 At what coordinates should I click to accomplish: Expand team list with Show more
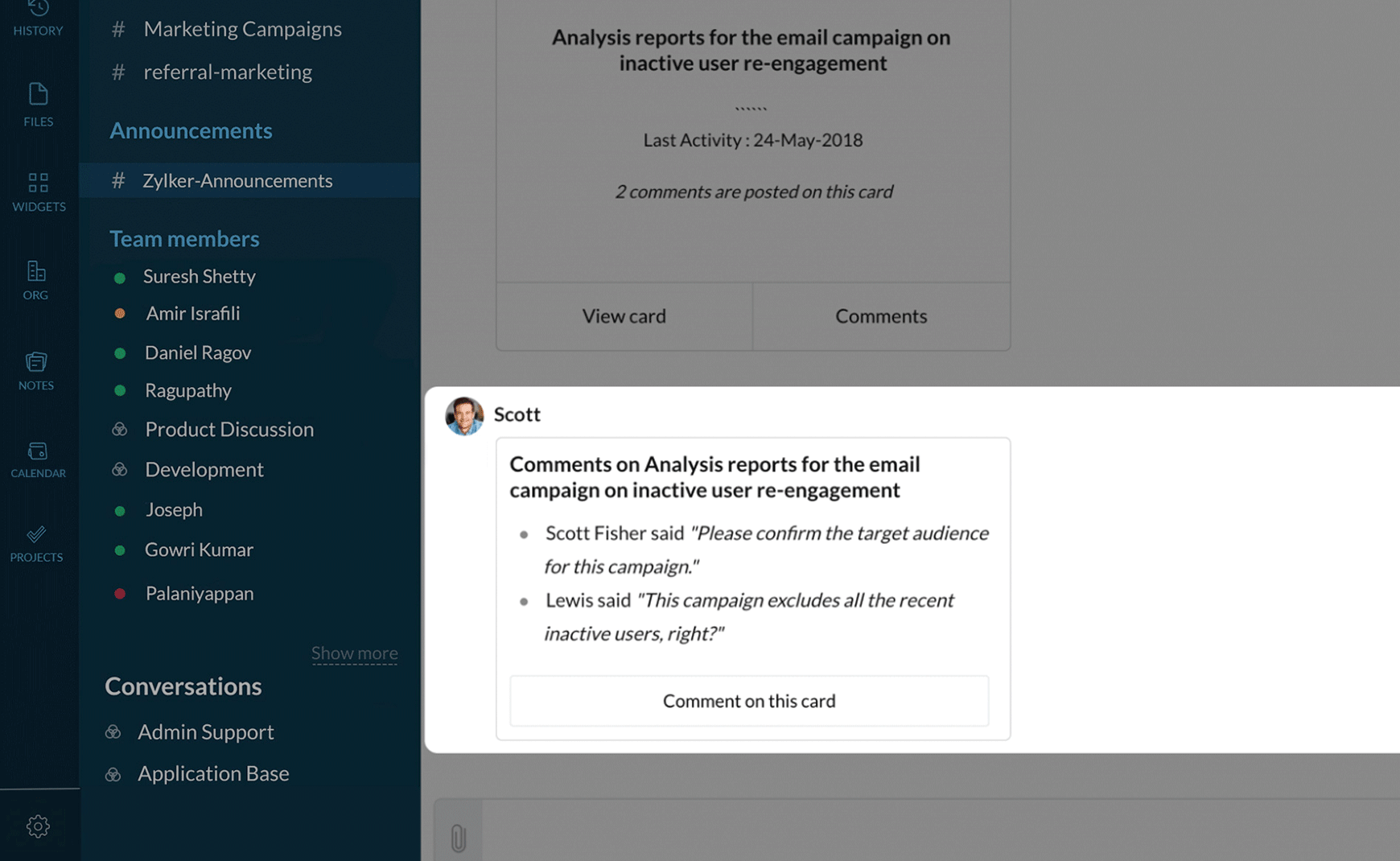click(354, 653)
